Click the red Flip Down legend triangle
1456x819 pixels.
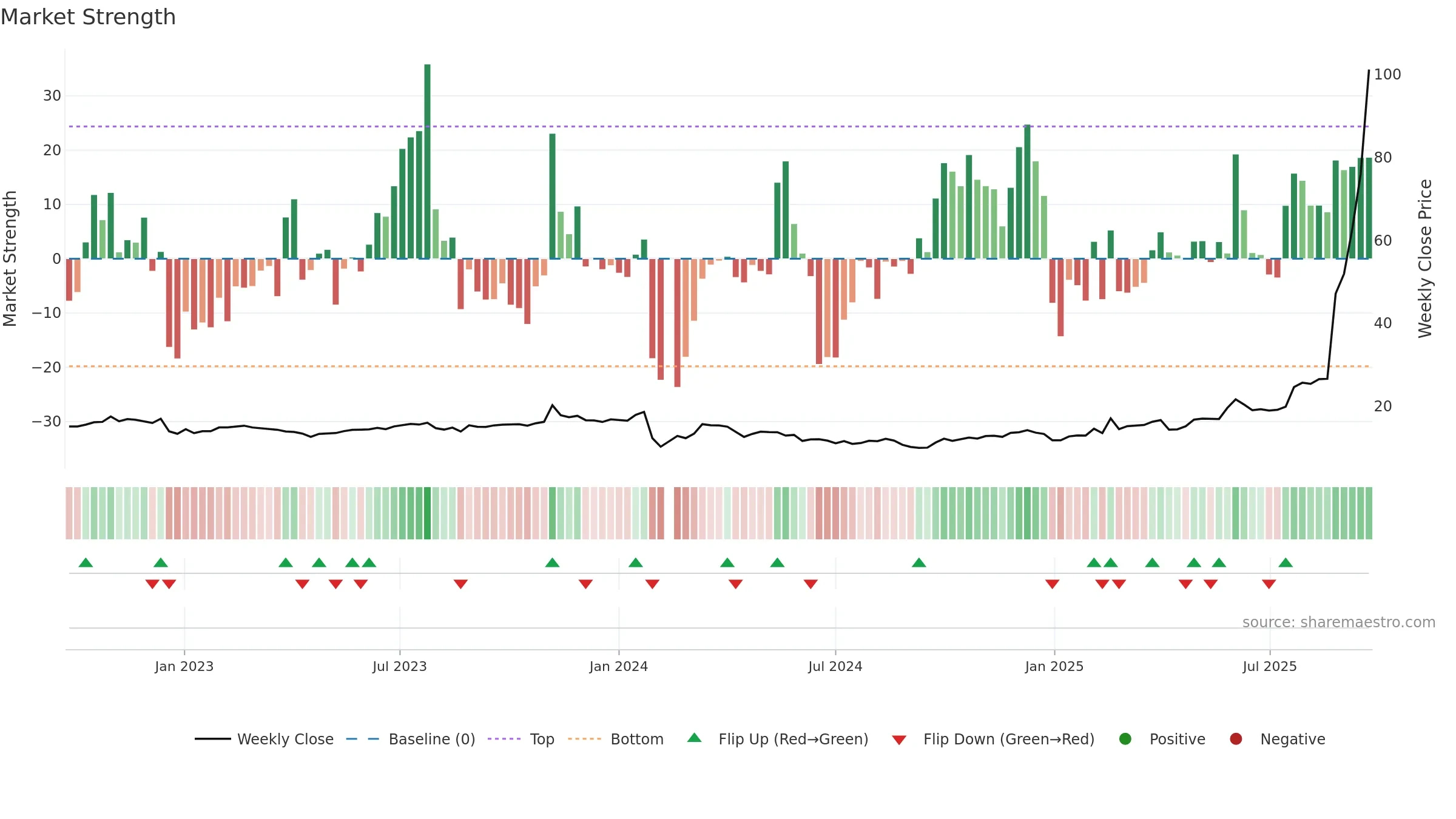[x=899, y=740]
